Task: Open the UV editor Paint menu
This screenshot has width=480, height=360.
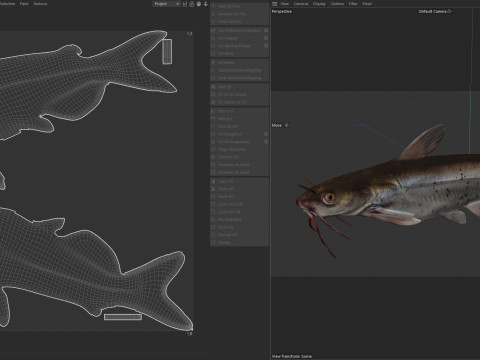Action: click(24, 4)
